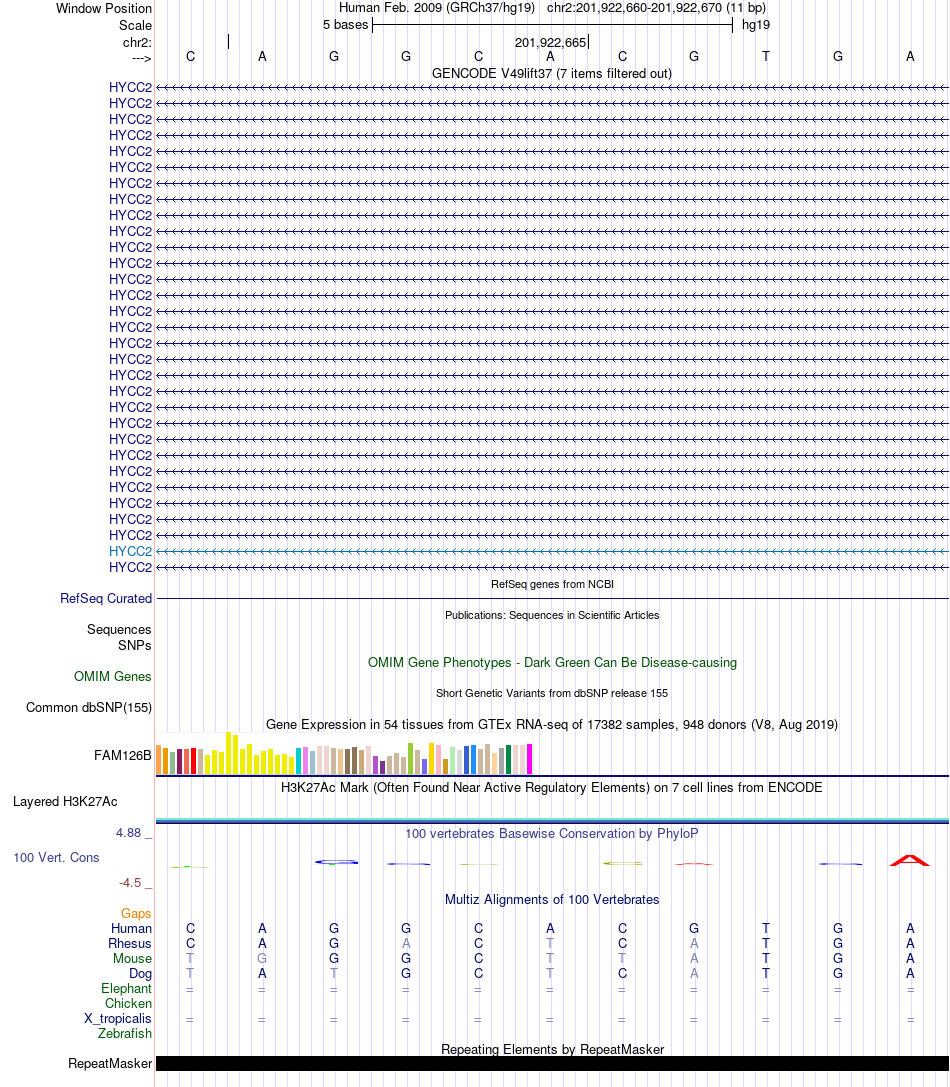
Task: Click Short Genetic Variants from dbSNP title
Action: 552,693
